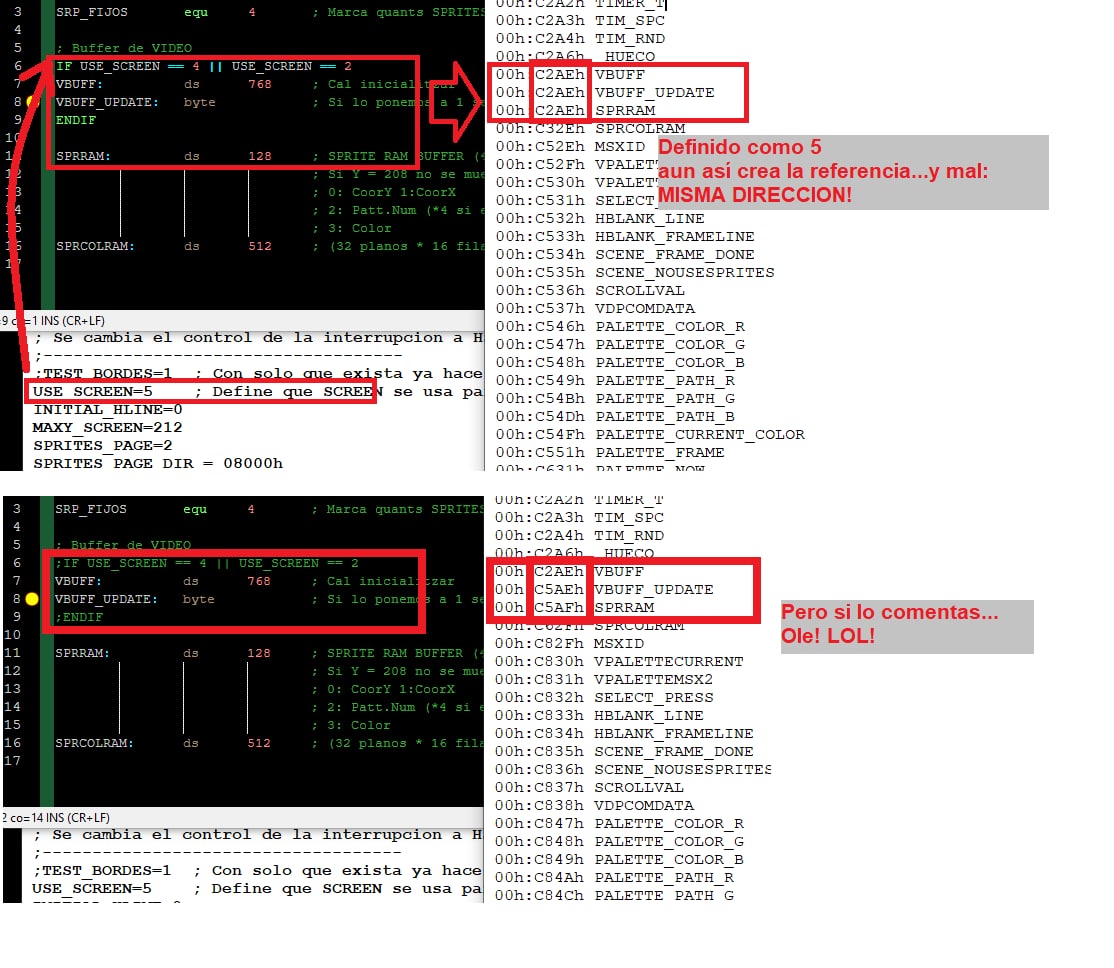Select symbol row C84Ch PALETTE_PATH_G

click(x=615, y=895)
